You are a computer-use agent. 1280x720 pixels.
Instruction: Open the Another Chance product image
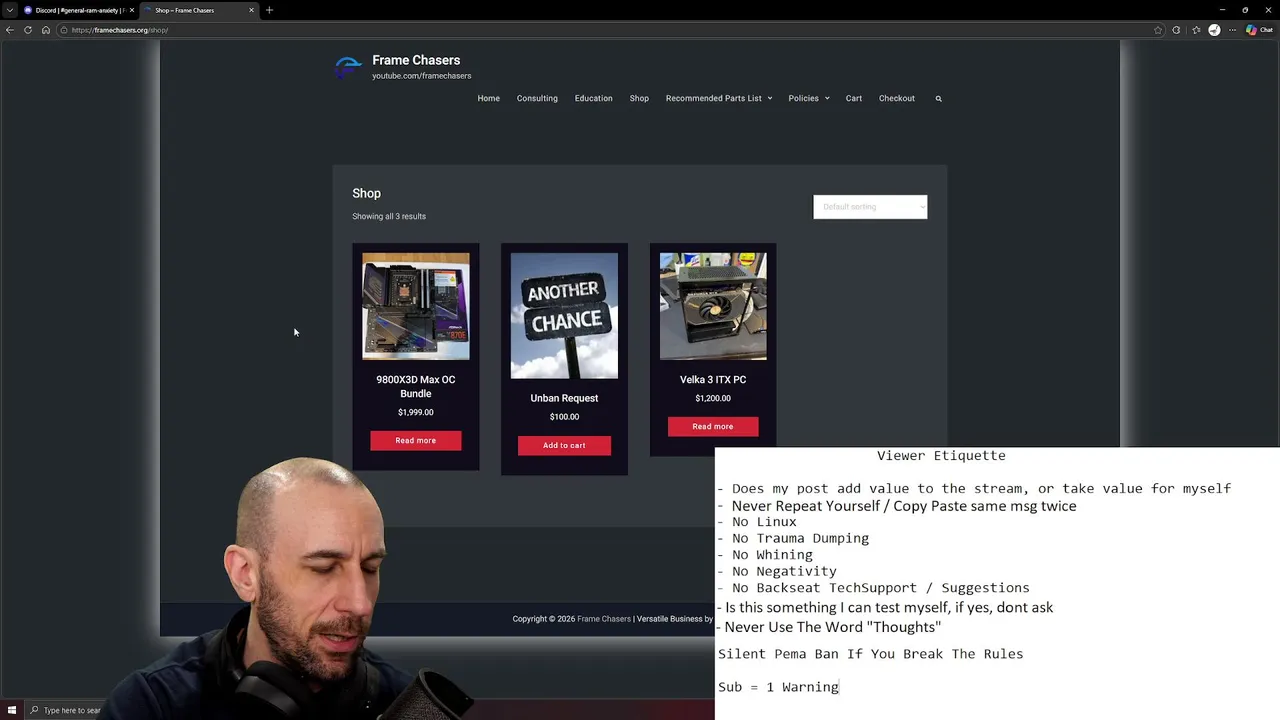coord(564,316)
